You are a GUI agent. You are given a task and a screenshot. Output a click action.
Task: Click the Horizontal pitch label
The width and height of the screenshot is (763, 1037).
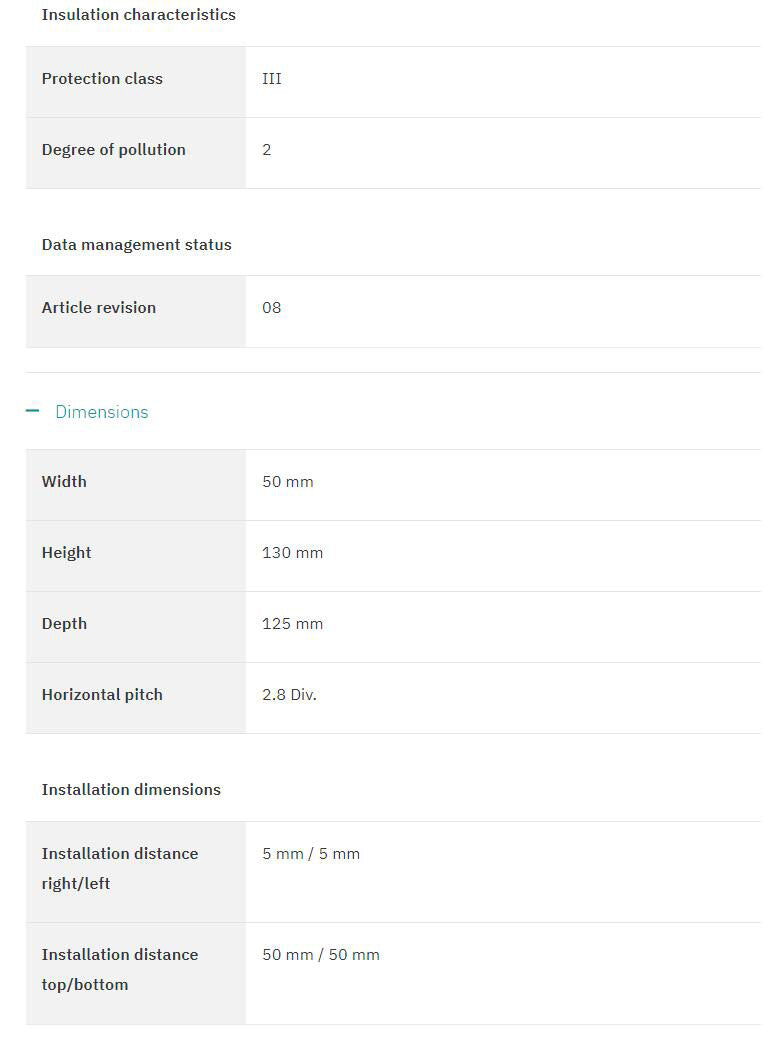point(102,695)
